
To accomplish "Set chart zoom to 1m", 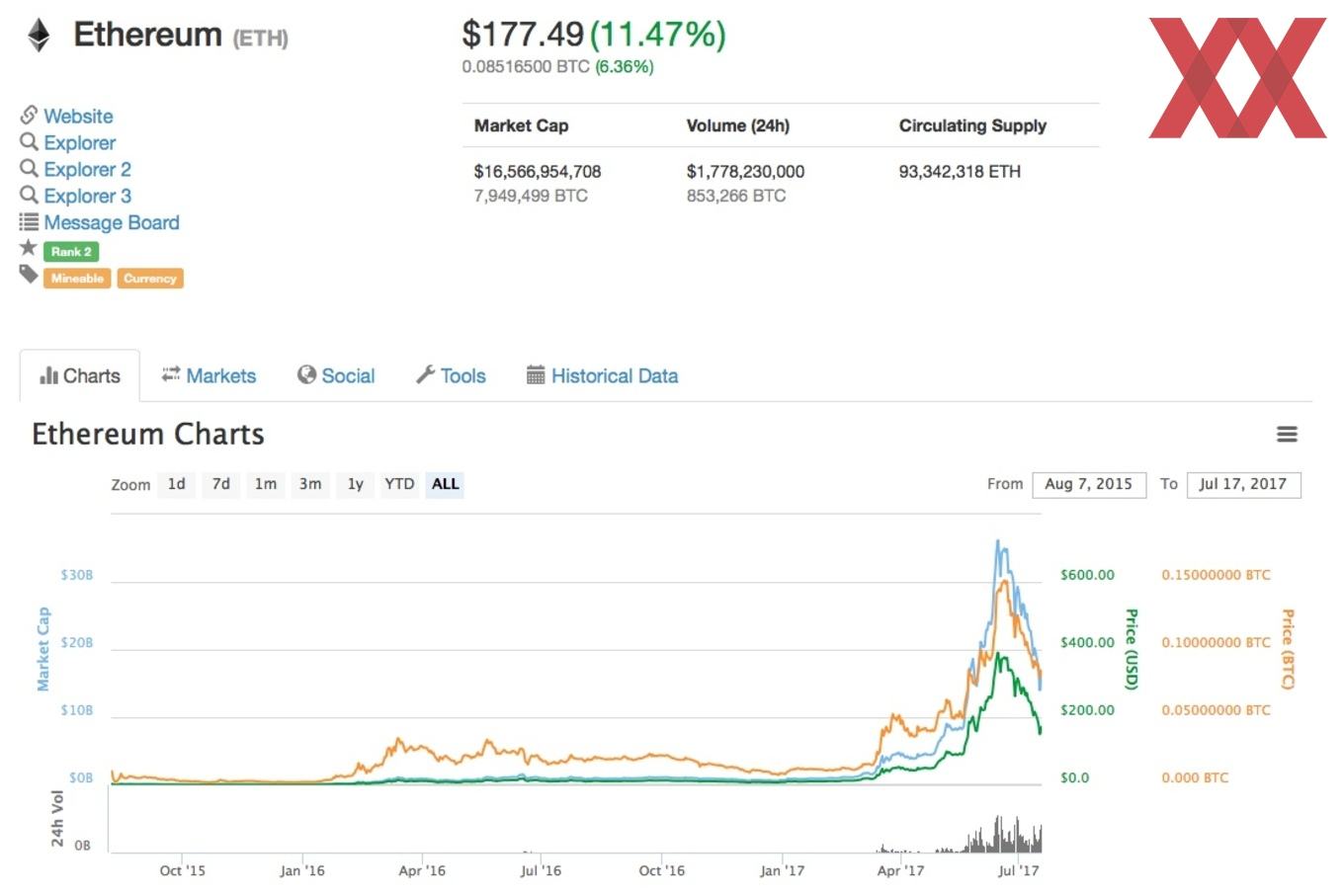I will [266, 484].
